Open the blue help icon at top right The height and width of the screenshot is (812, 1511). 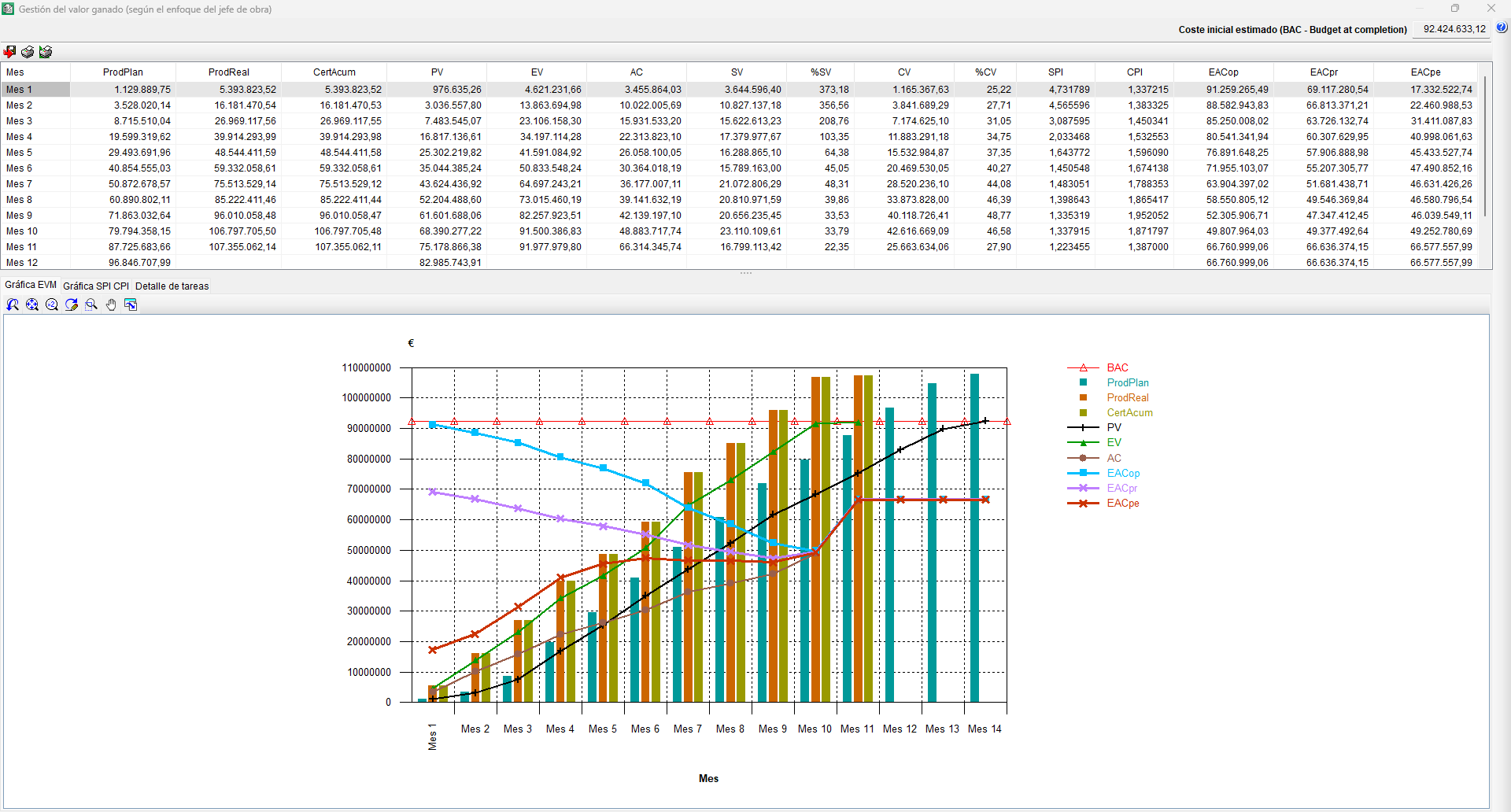(x=1502, y=28)
